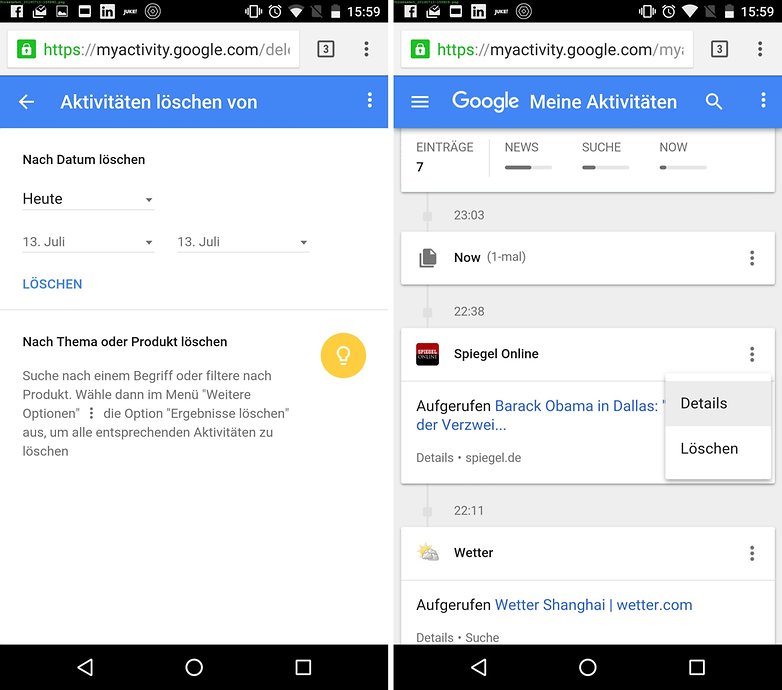Tap LinkedIn notification icon in right status bar

pyautogui.click(x=478, y=11)
